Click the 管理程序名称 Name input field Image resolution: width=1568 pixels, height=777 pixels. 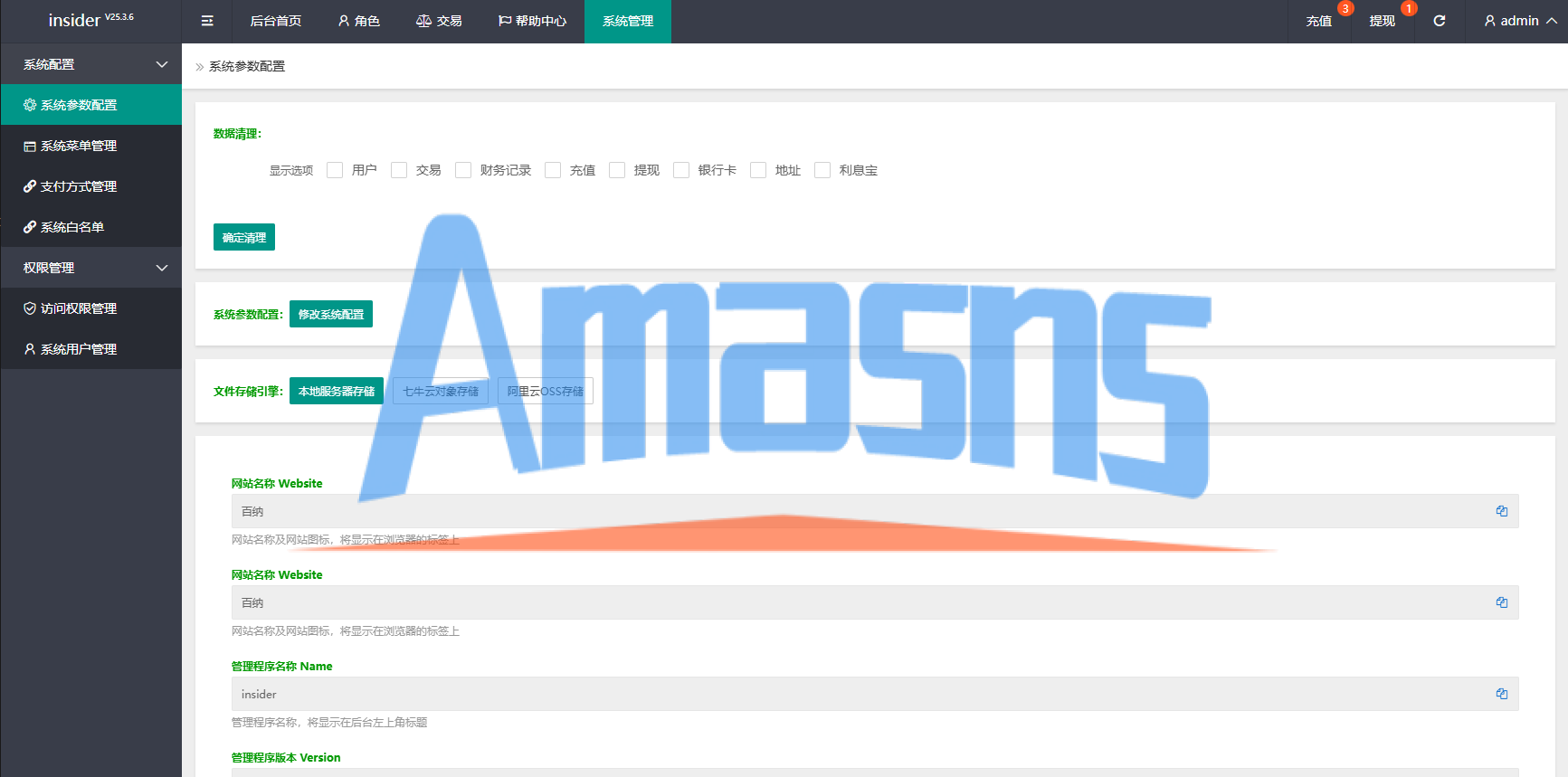tap(875, 694)
